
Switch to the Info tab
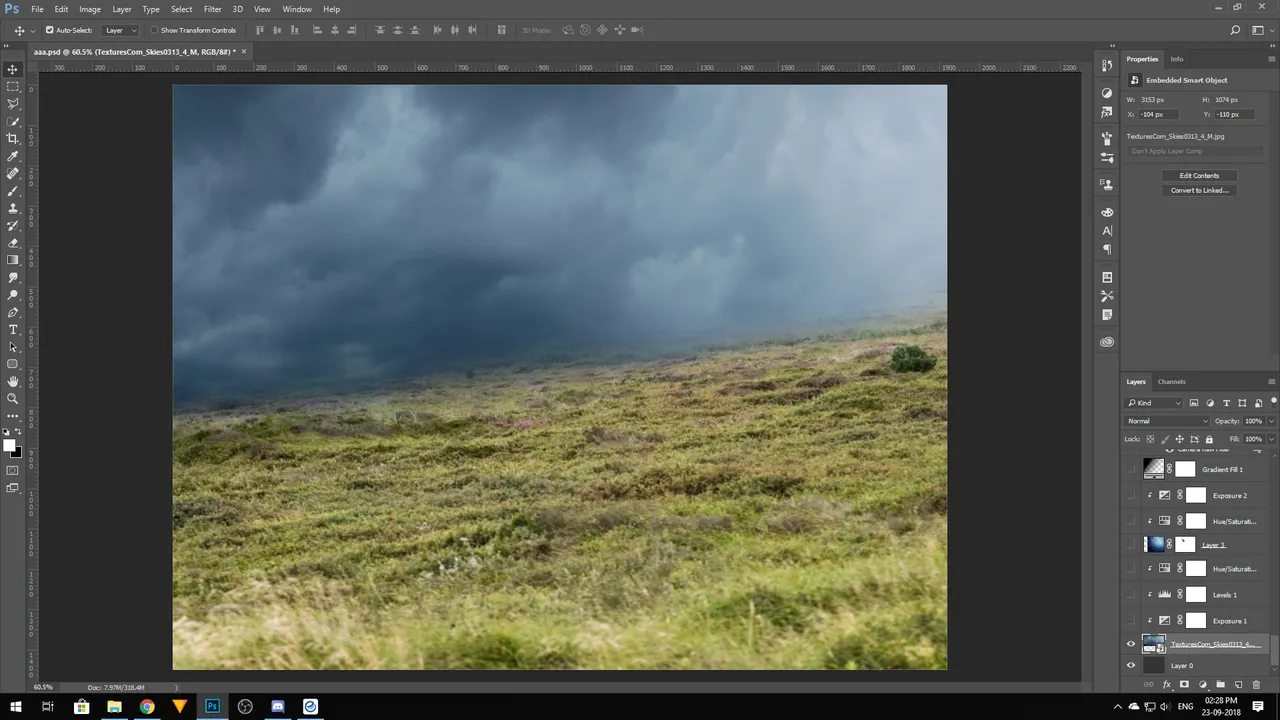click(1177, 59)
